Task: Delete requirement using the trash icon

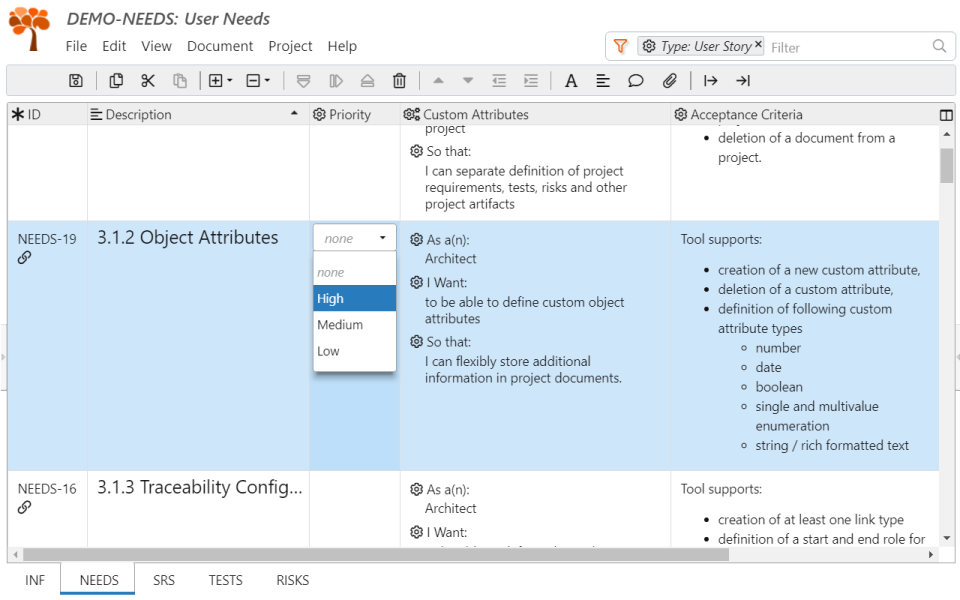Action: [x=400, y=80]
